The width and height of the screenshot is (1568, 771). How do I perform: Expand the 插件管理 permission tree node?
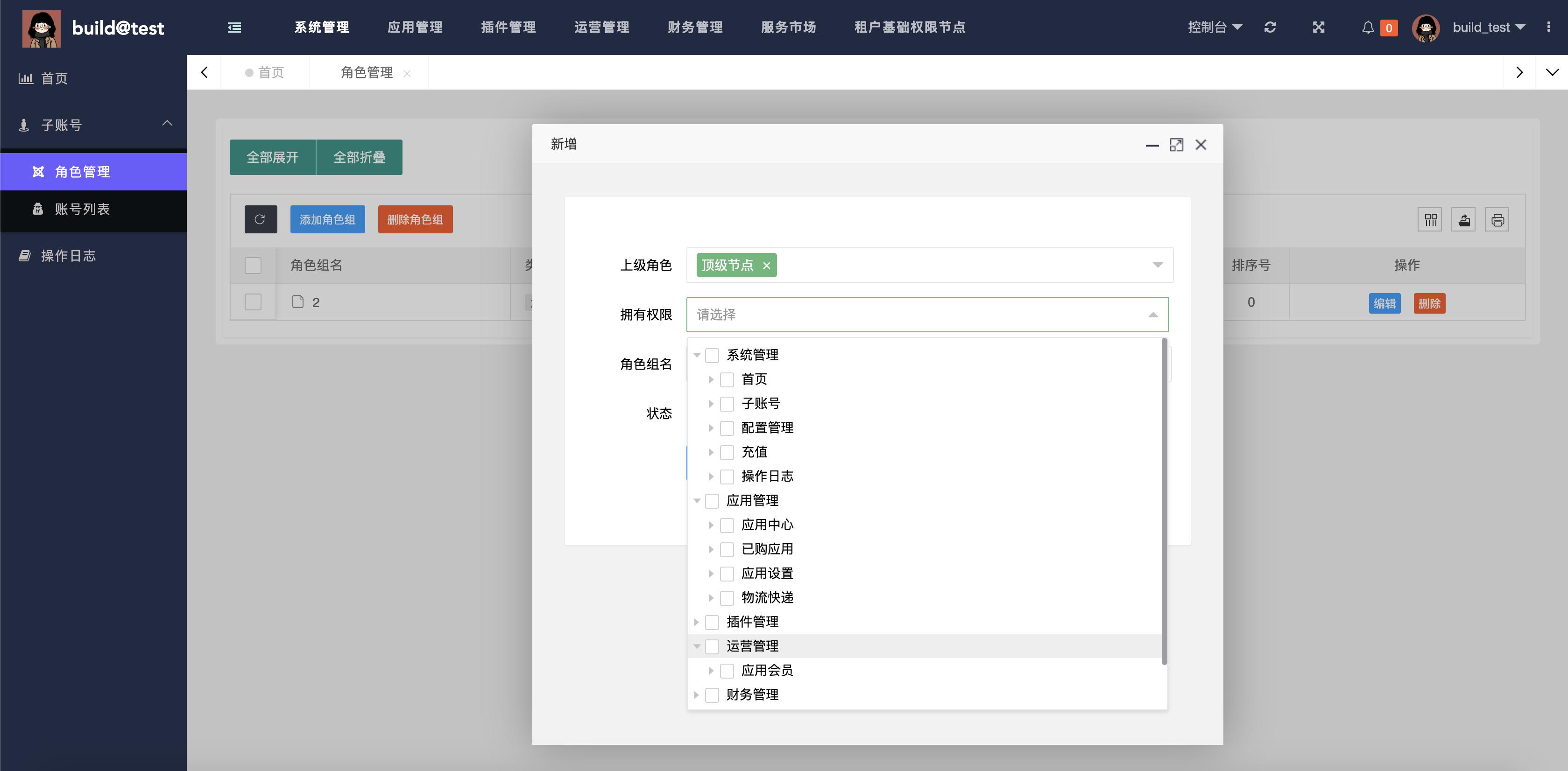696,622
